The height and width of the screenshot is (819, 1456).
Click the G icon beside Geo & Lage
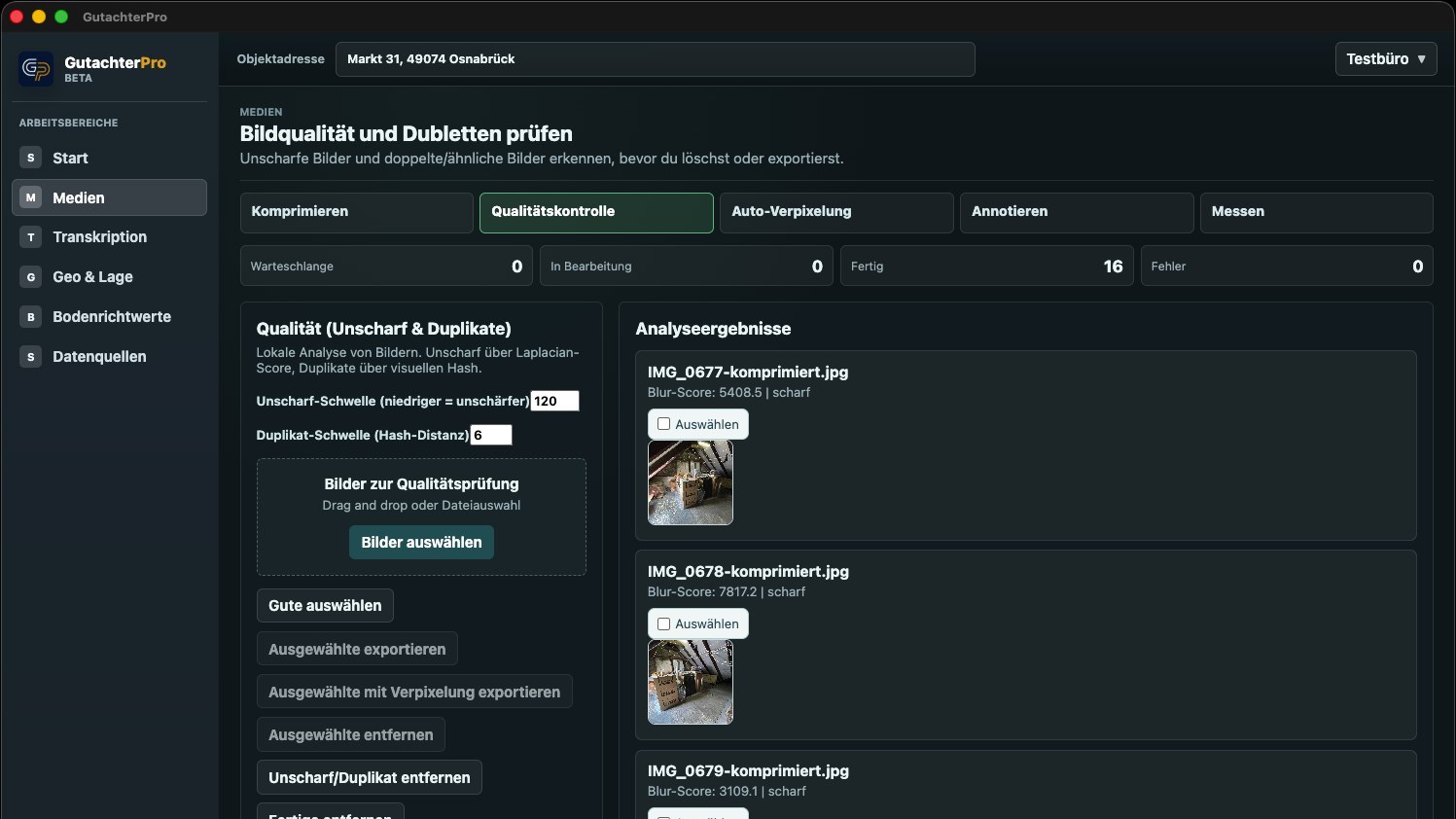click(31, 277)
